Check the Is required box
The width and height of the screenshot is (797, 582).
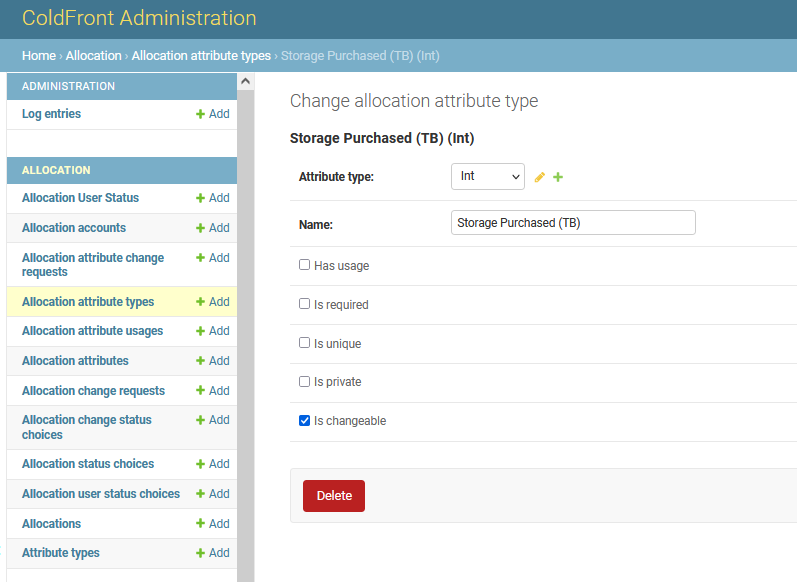point(304,304)
